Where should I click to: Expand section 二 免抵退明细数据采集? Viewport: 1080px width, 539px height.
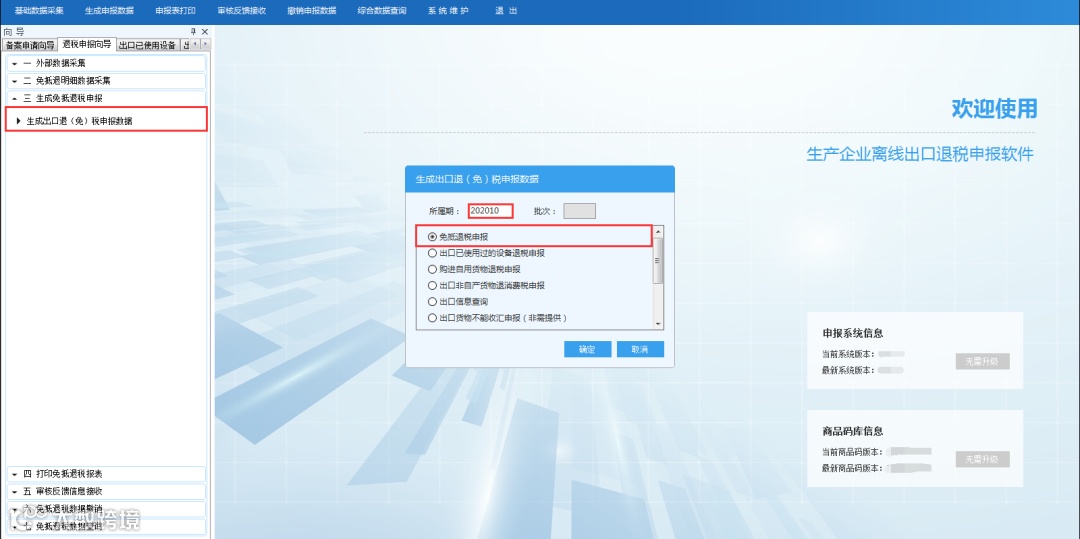pyautogui.click(x=107, y=81)
